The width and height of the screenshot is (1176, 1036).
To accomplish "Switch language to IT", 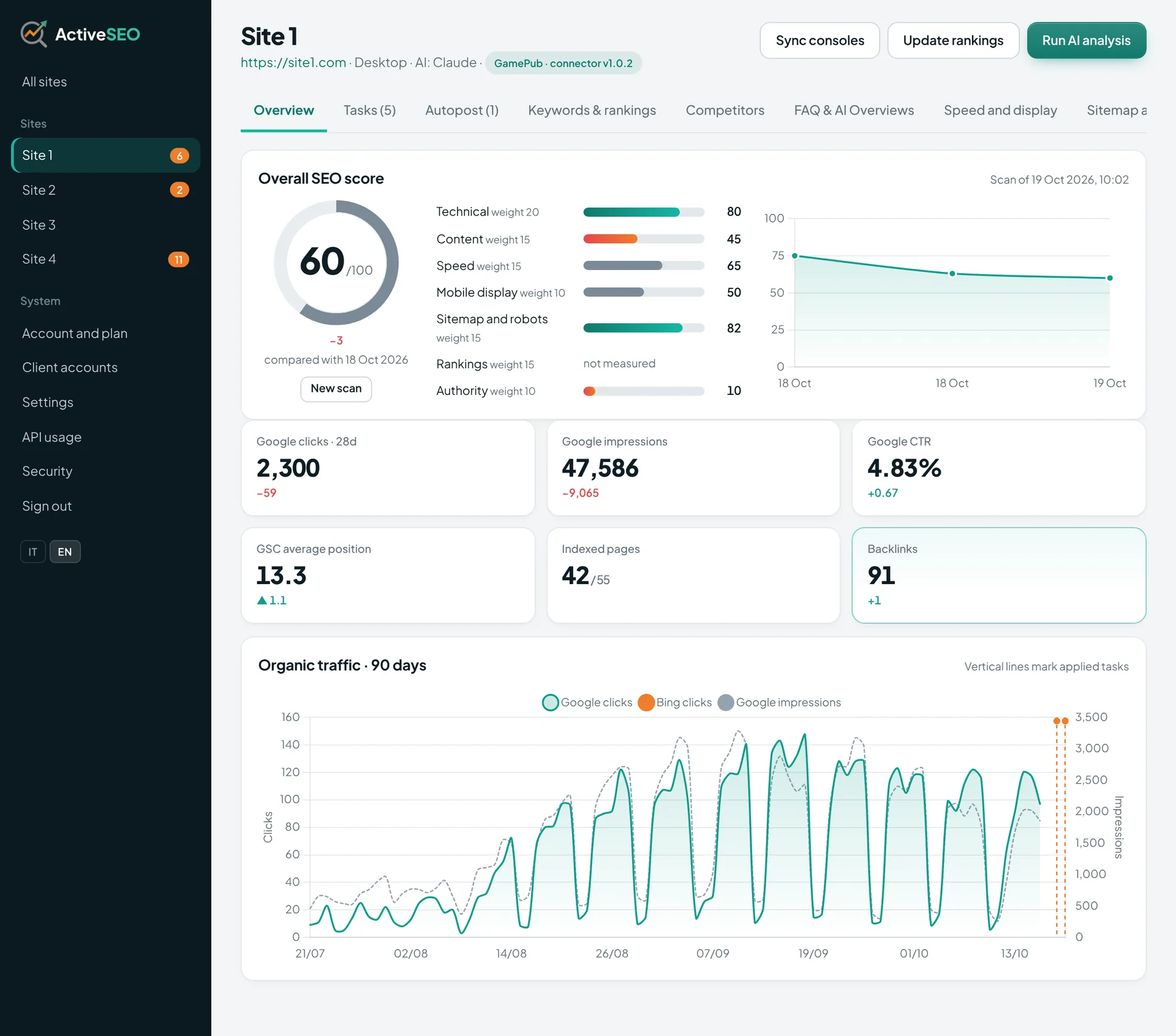I will click(33, 552).
